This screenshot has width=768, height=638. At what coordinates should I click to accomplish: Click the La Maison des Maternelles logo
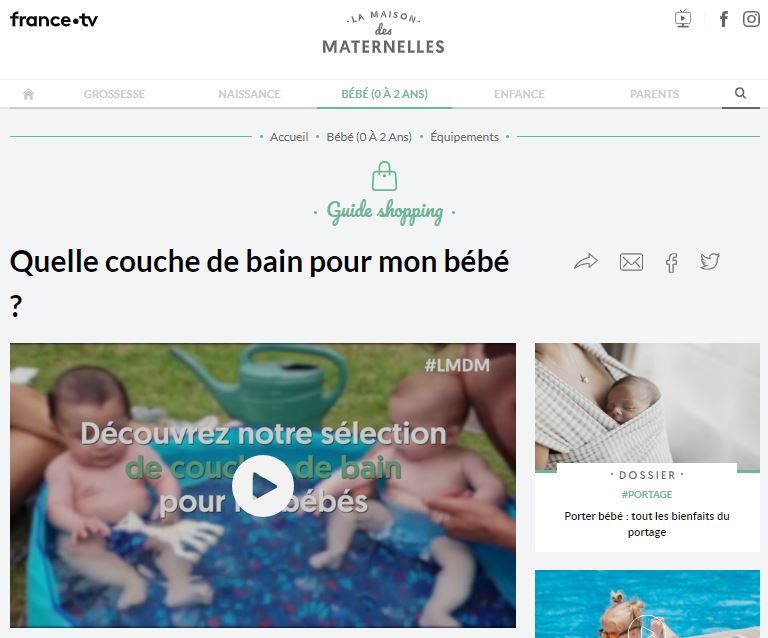point(384,33)
